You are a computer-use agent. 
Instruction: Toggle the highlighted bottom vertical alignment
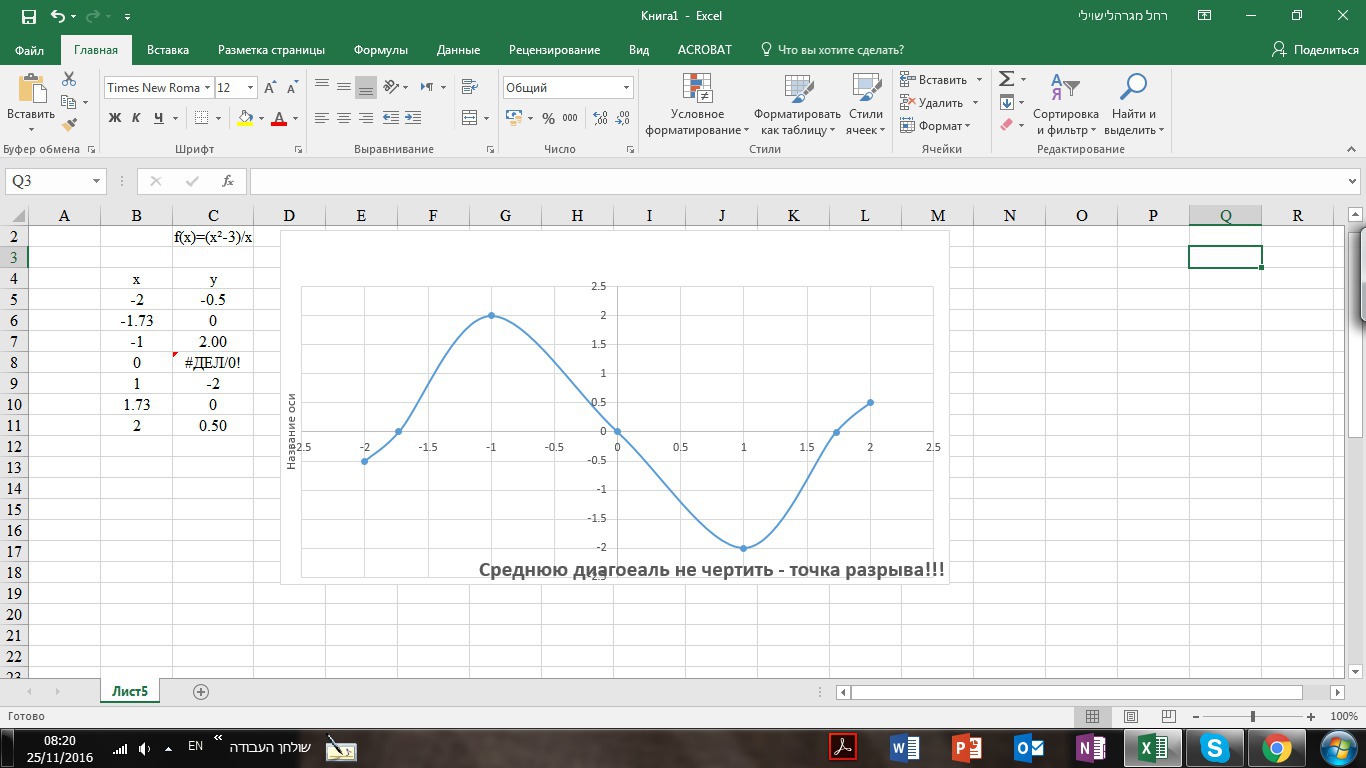(366, 87)
